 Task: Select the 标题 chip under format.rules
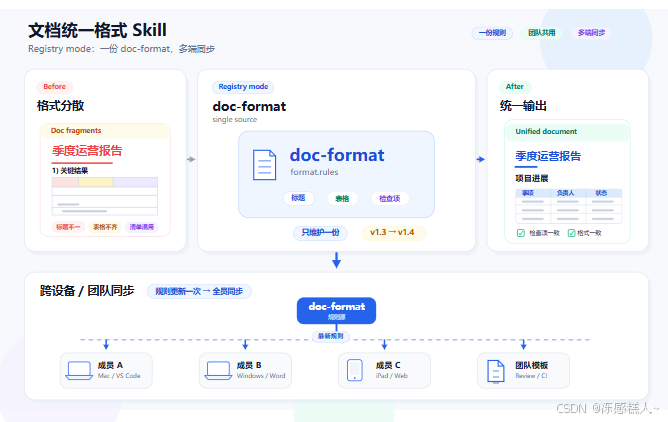[298, 198]
